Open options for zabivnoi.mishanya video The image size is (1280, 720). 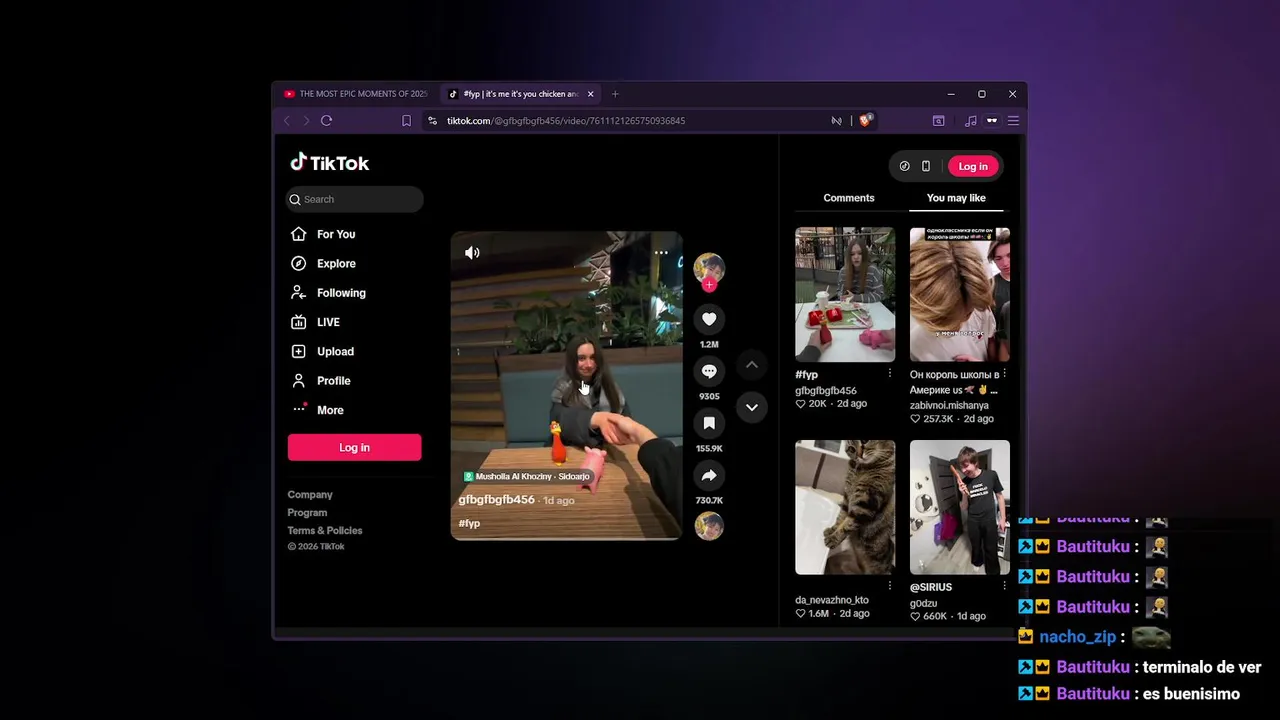click(x=1004, y=373)
